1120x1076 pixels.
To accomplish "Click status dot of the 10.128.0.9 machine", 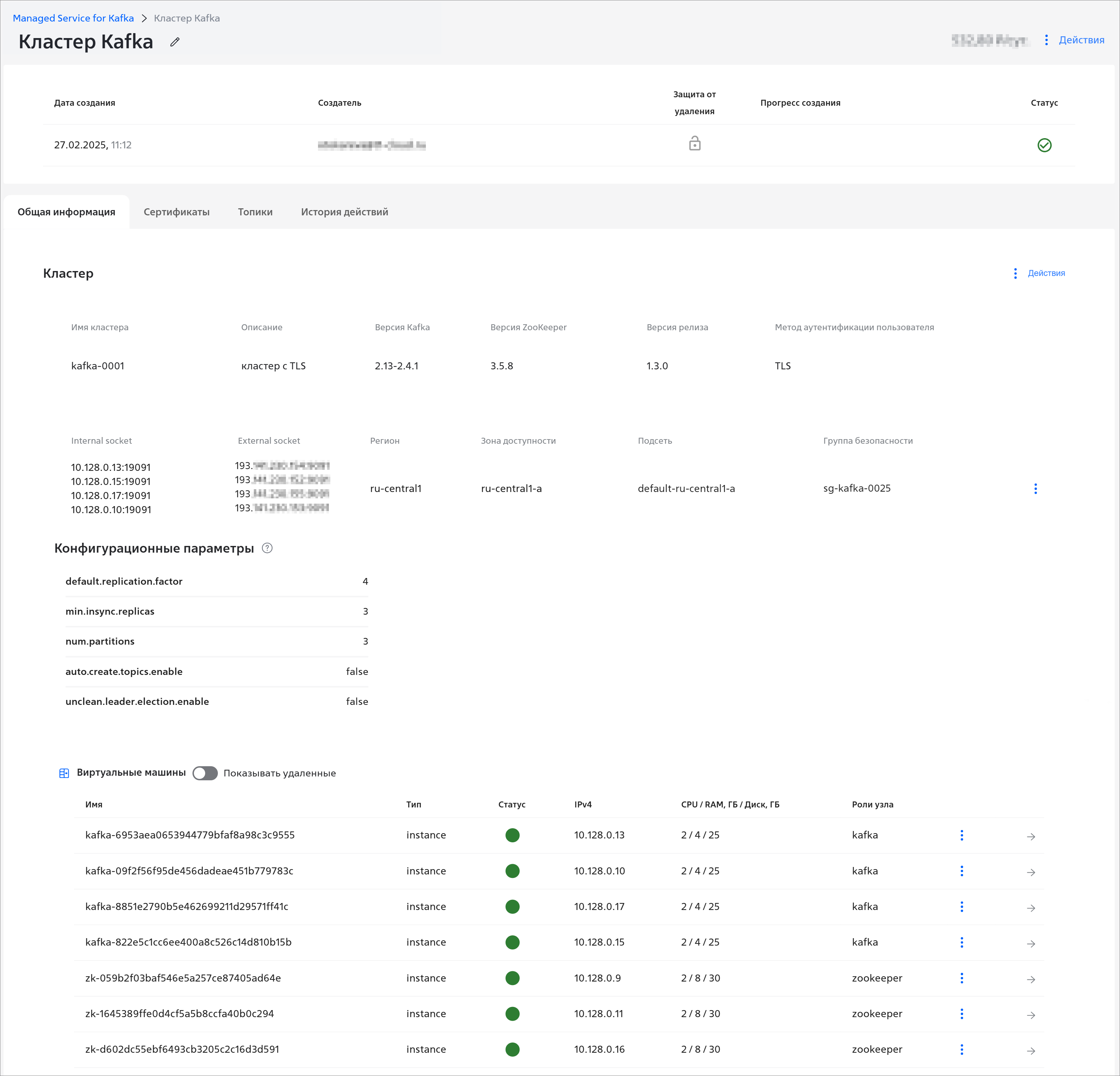I will [512, 978].
